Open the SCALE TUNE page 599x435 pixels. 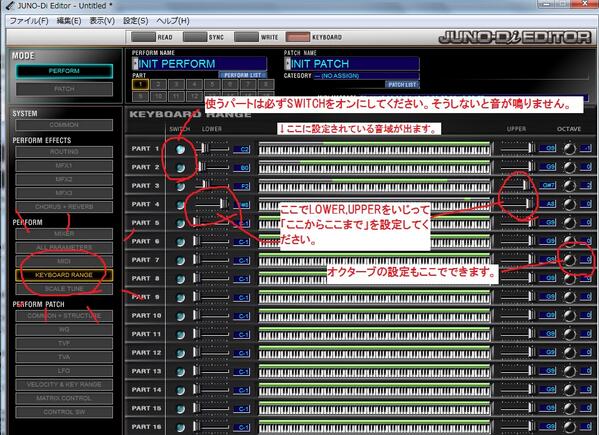click(64, 289)
